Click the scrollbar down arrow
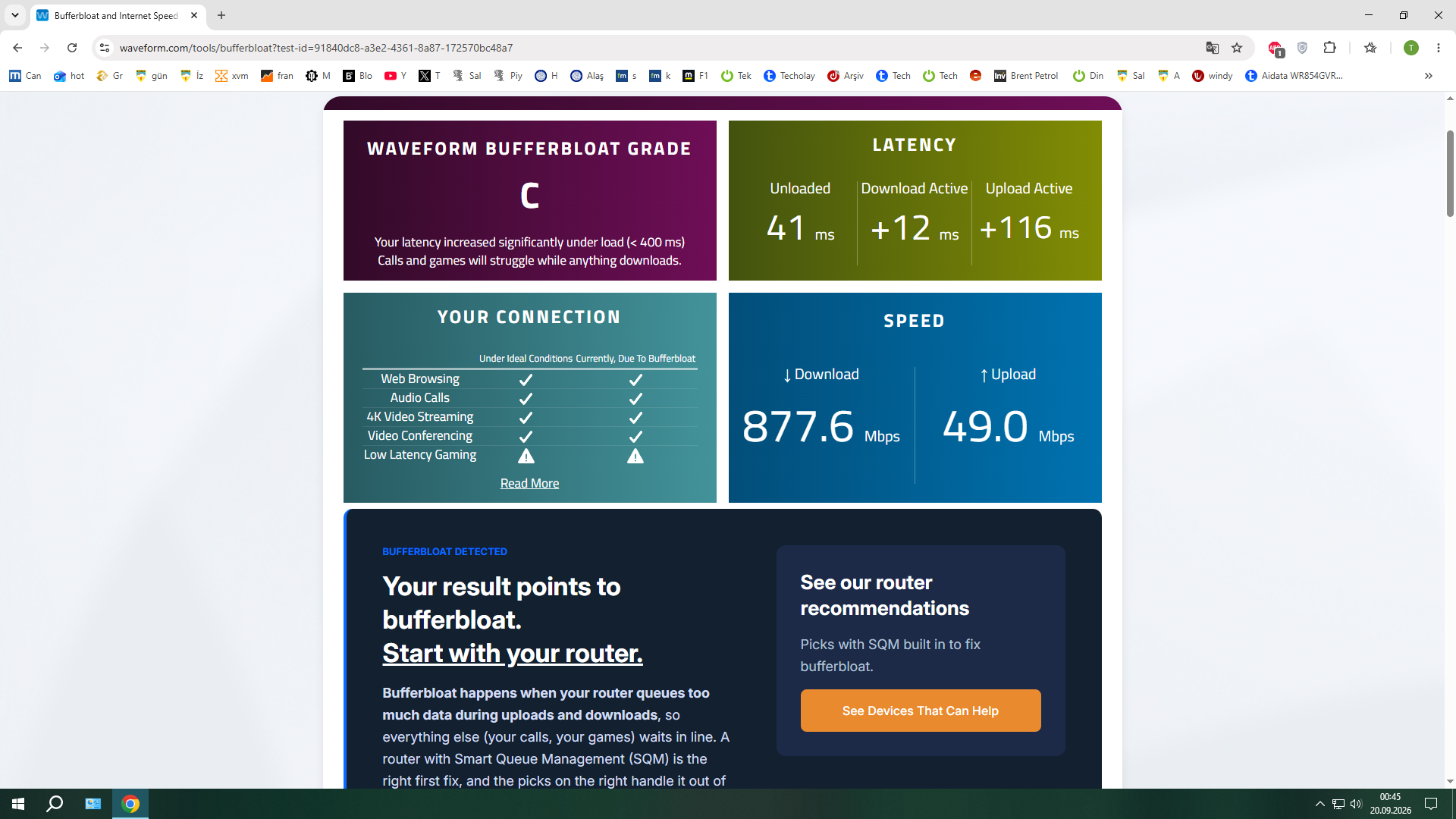 1450,781
